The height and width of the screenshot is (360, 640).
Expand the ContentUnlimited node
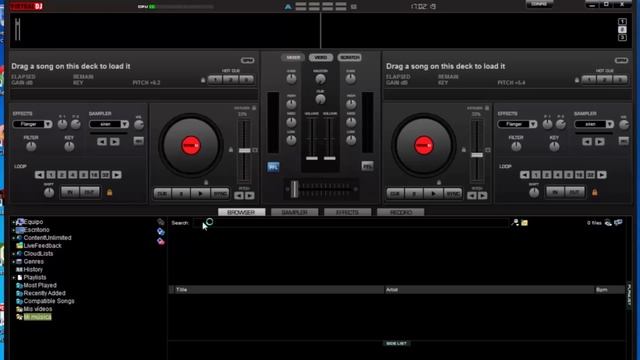pos(13,238)
